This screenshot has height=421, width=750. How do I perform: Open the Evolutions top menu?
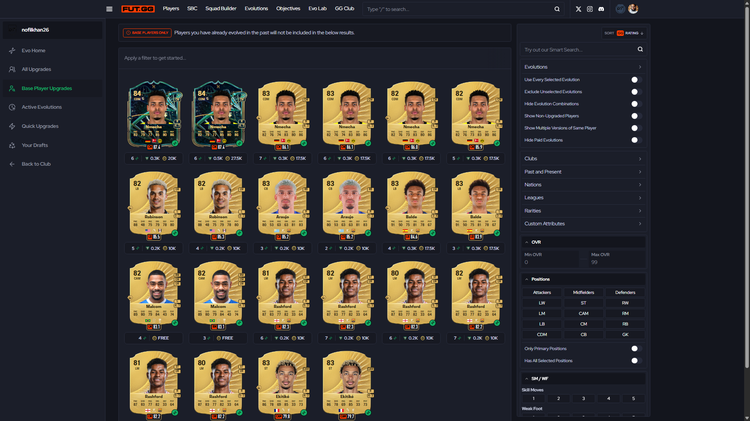click(256, 9)
